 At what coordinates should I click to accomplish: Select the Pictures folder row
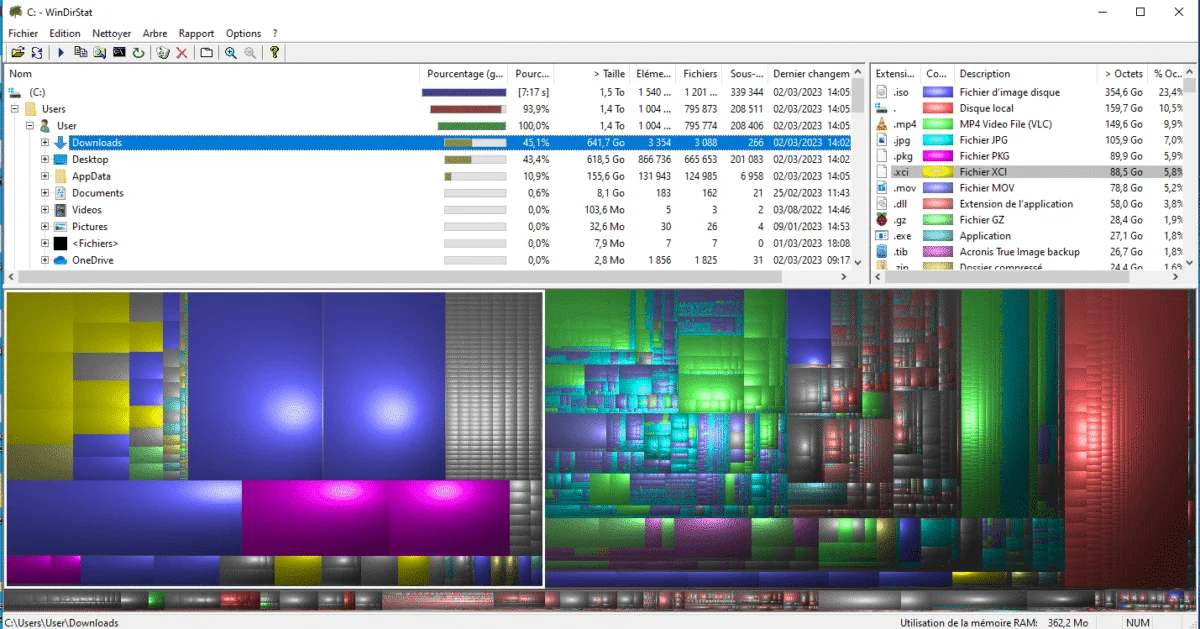click(428, 227)
